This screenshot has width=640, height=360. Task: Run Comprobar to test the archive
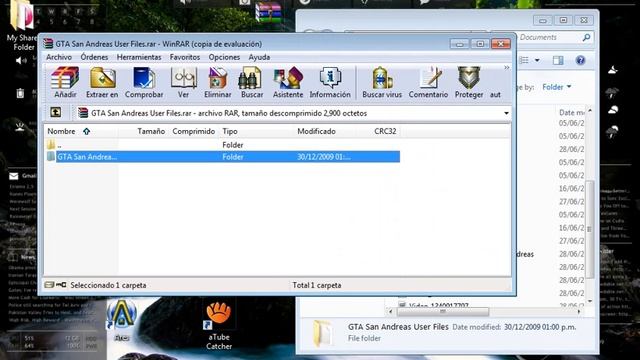[x=144, y=82]
